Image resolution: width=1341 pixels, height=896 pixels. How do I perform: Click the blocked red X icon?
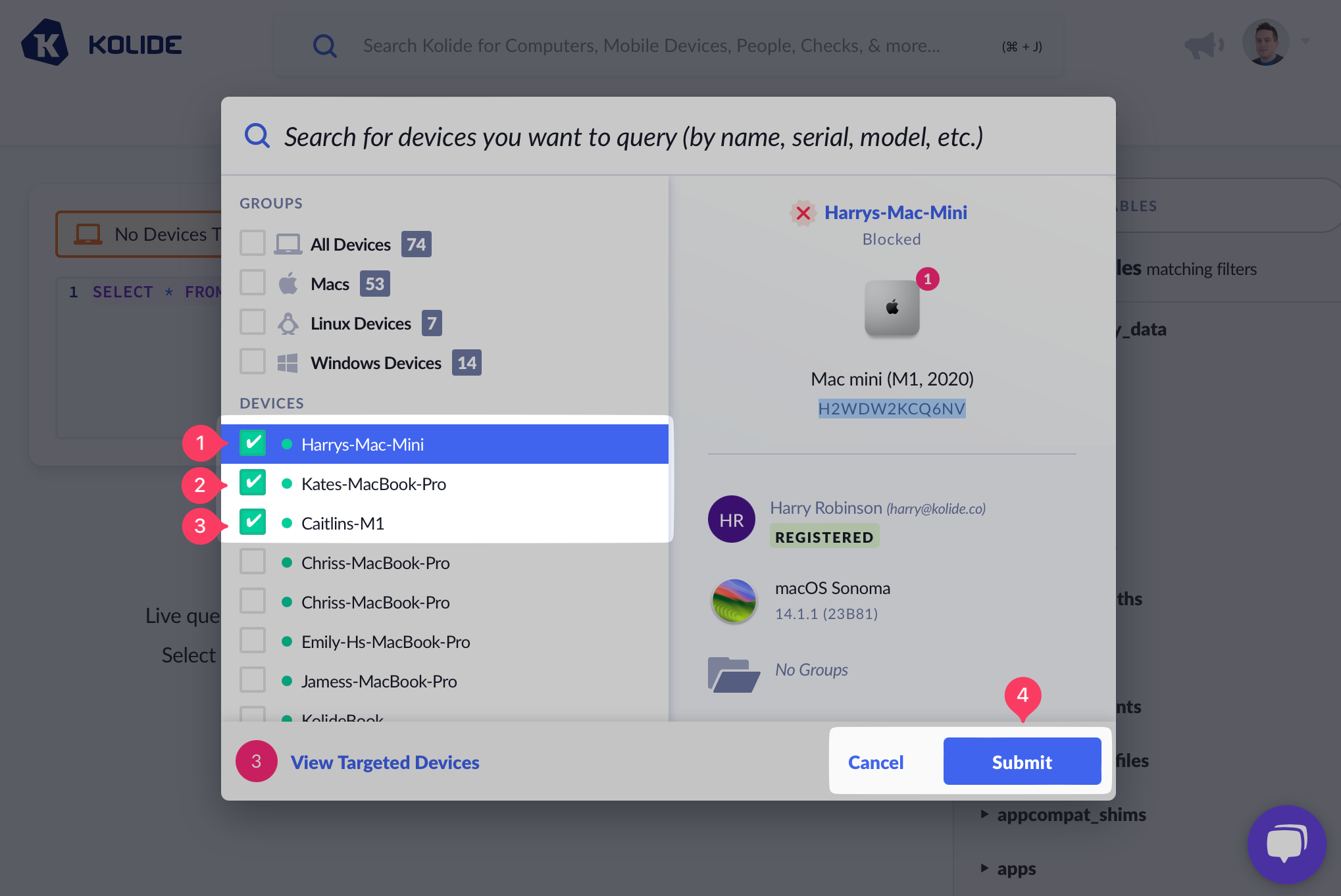pyautogui.click(x=803, y=212)
